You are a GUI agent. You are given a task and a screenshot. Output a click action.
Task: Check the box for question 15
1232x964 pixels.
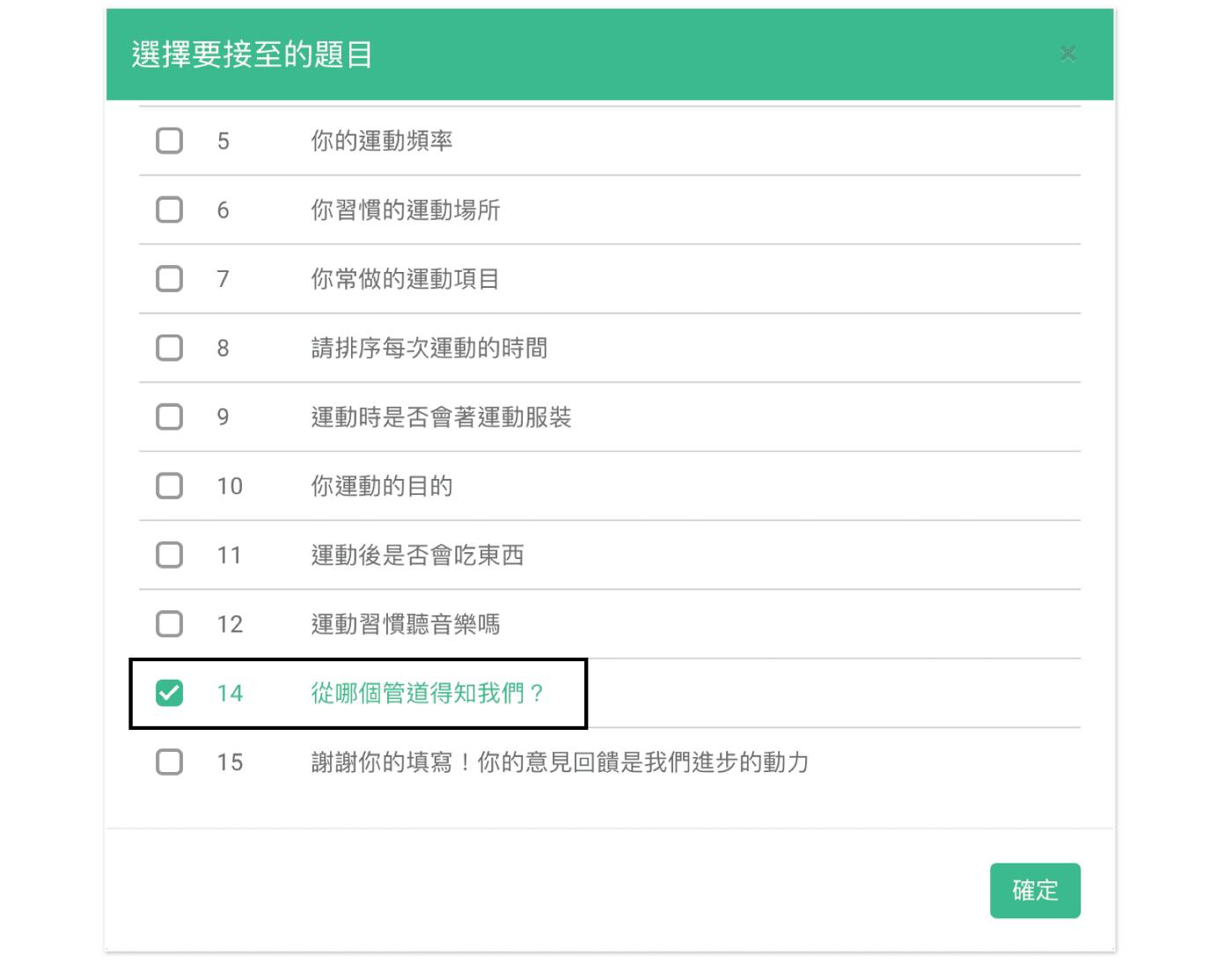pyautogui.click(x=169, y=762)
